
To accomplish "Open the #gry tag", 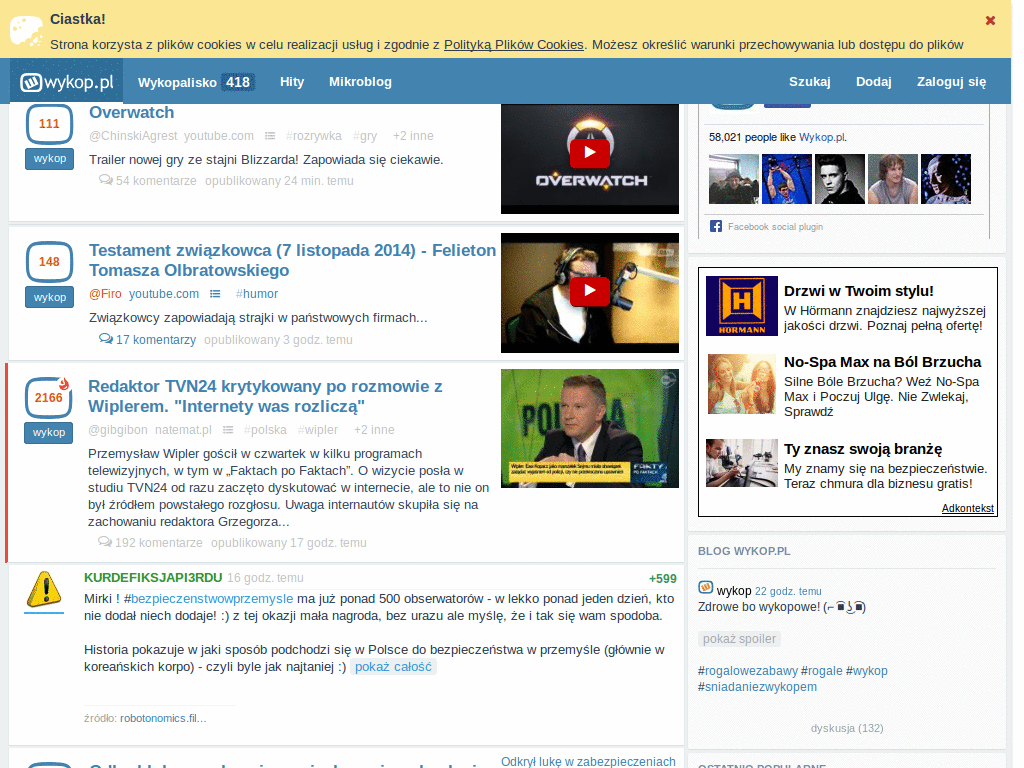I will coord(365,136).
